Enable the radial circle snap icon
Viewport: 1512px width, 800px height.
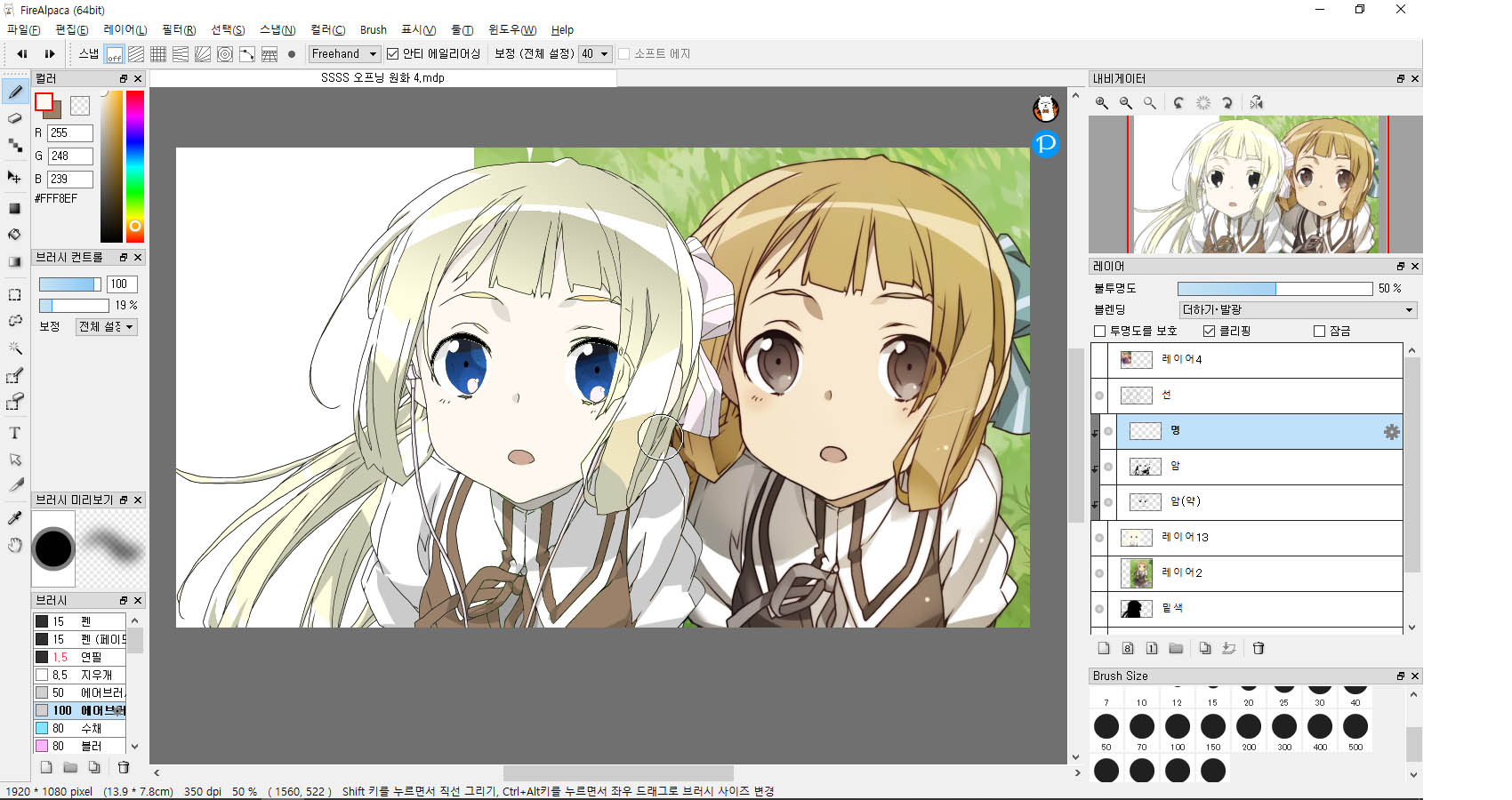225,54
